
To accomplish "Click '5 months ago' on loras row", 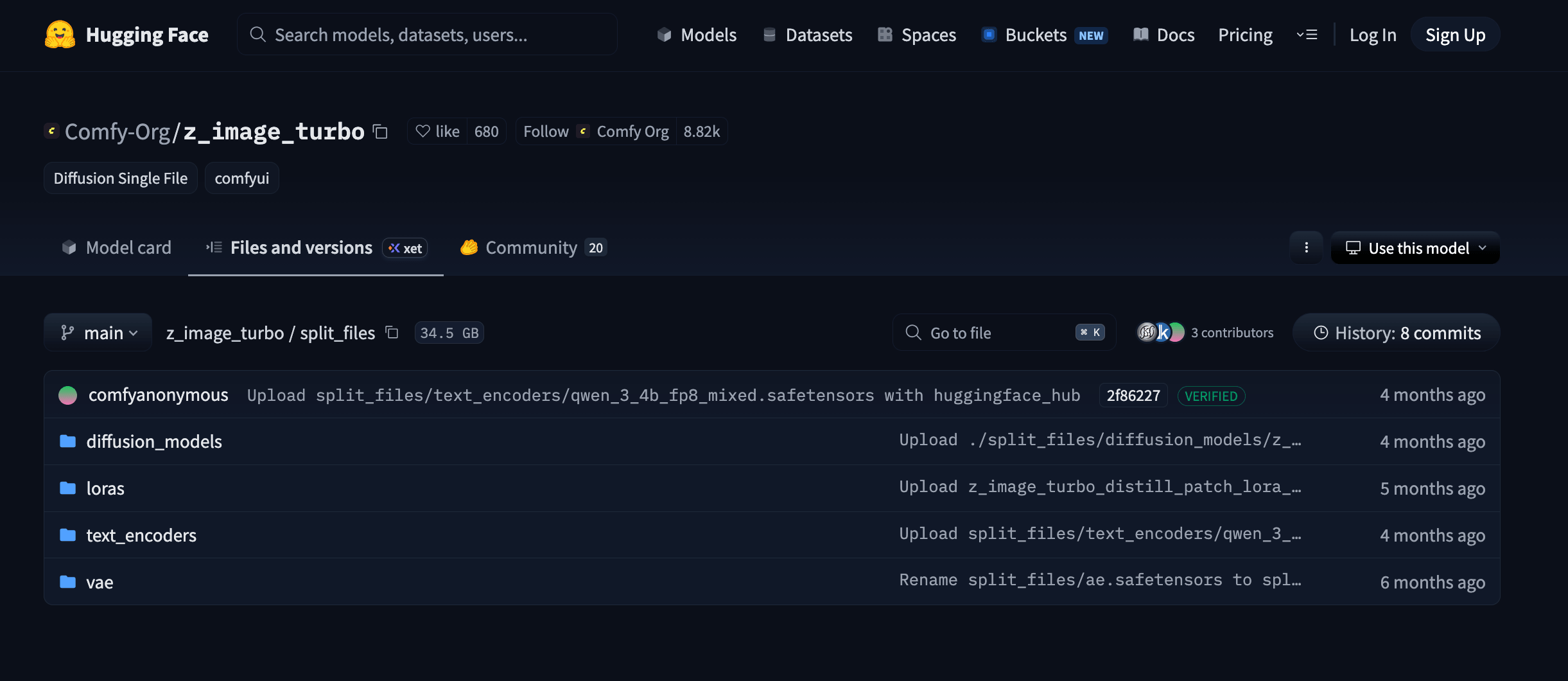I will tap(1433, 488).
